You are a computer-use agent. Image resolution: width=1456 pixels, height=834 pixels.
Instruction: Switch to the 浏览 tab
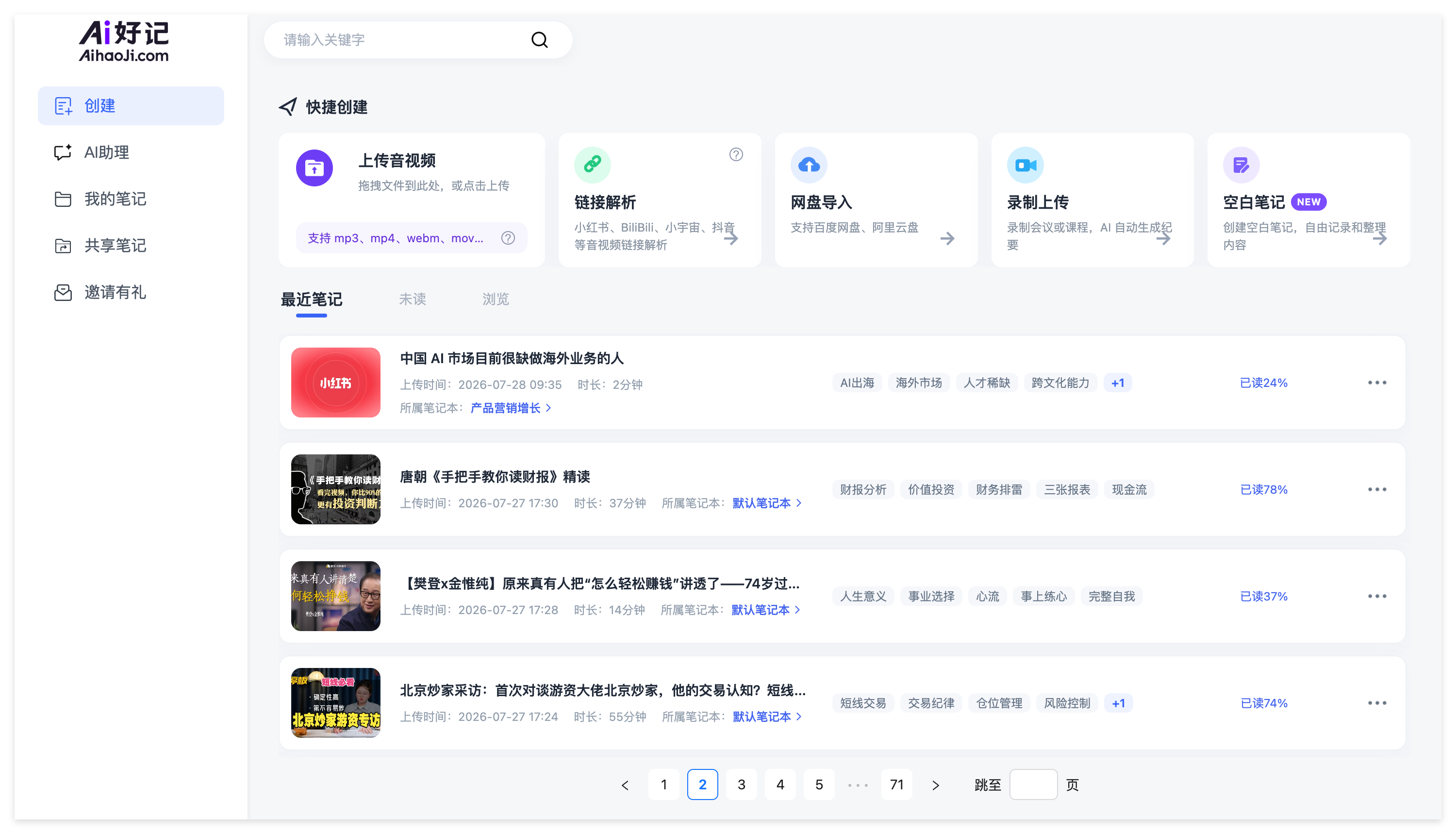point(495,299)
